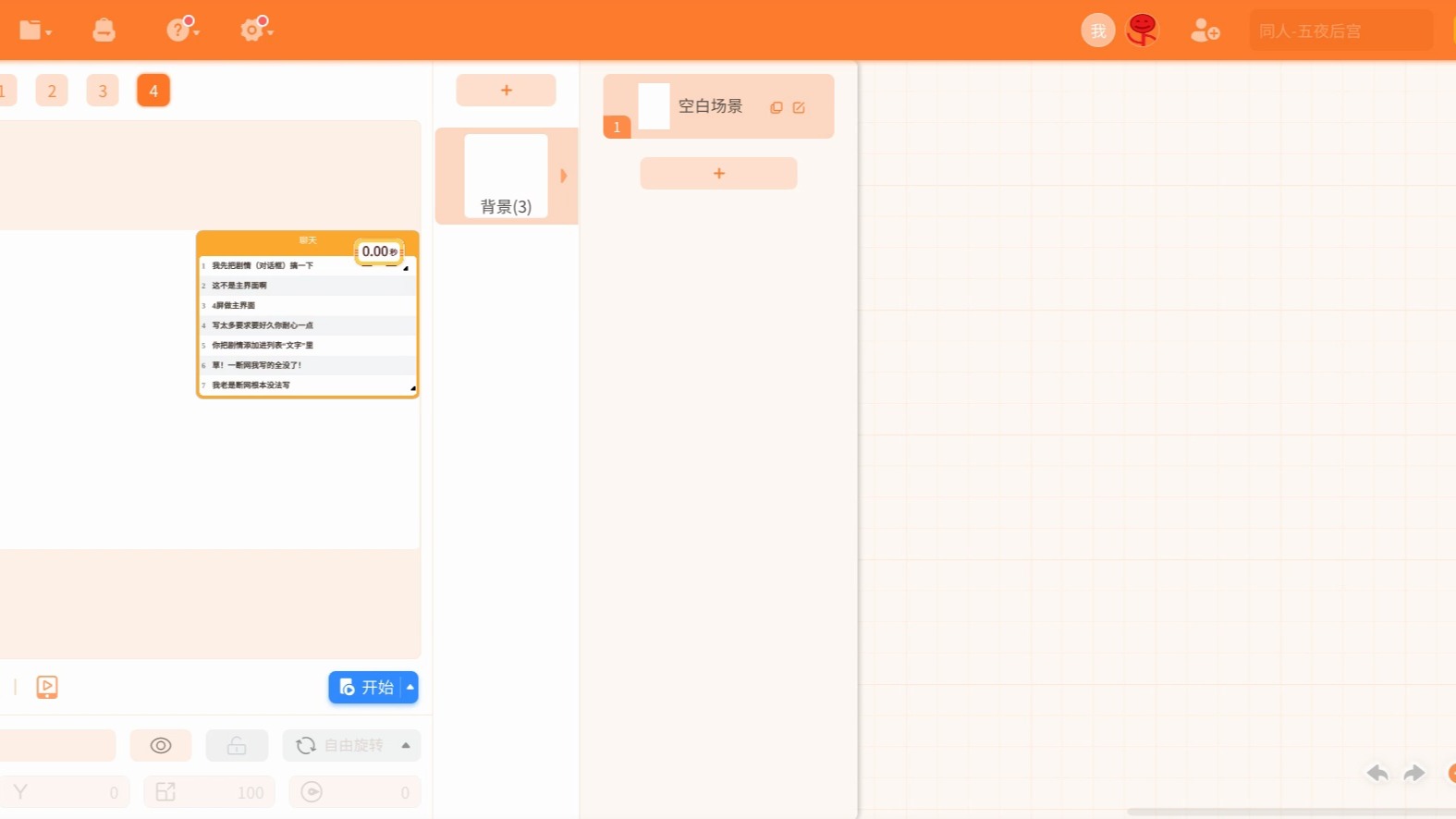The height and width of the screenshot is (819, 1456).
Task: Select the 空白场景 scene item
Action: tap(718, 106)
